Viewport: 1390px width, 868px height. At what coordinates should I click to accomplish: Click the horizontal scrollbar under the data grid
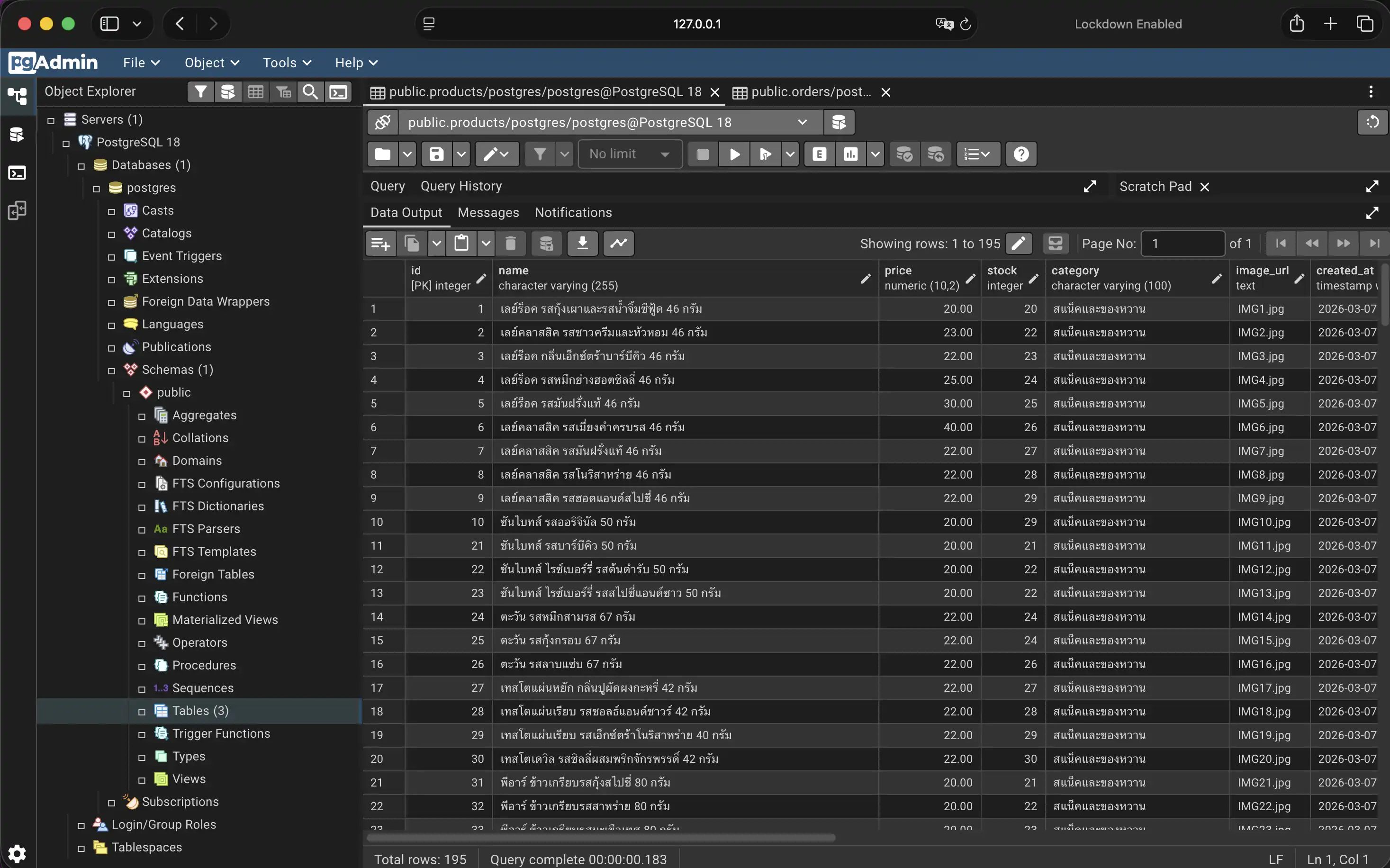click(x=600, y=838)
